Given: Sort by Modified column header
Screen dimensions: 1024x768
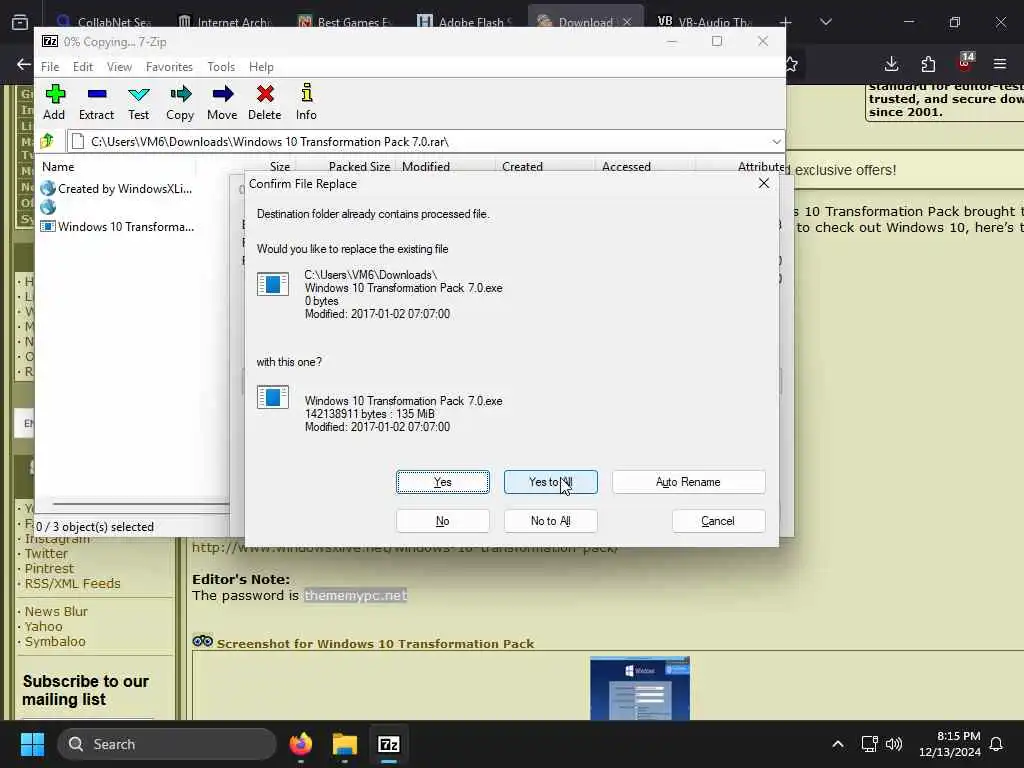Looking at the screenshot, I should [x=426, y=167].
